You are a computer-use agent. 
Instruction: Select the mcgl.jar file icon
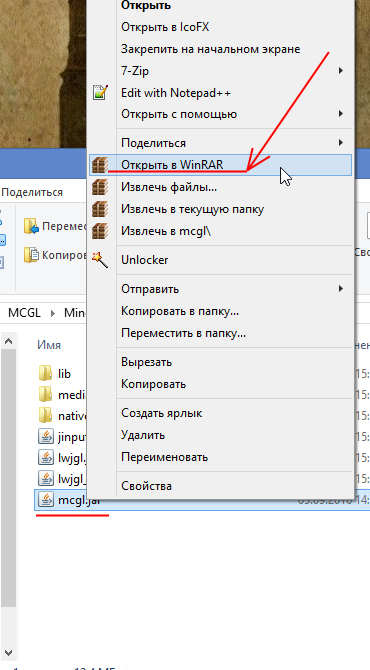point(45,499)
